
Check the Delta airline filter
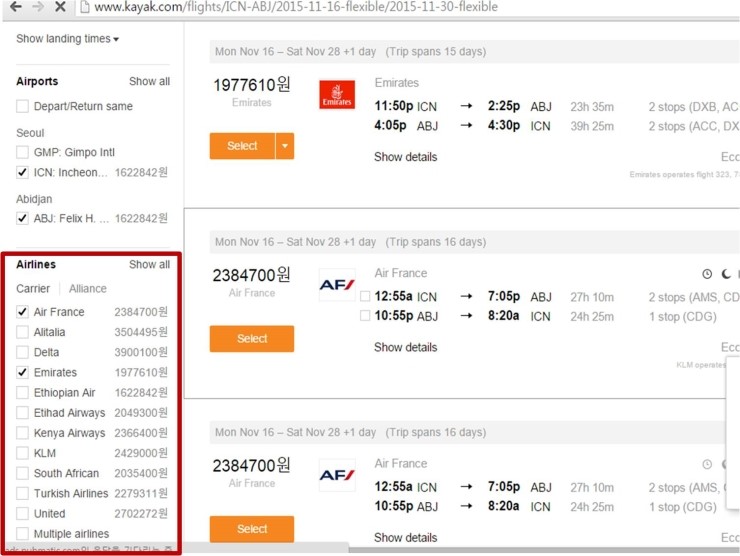coord(22,352)
